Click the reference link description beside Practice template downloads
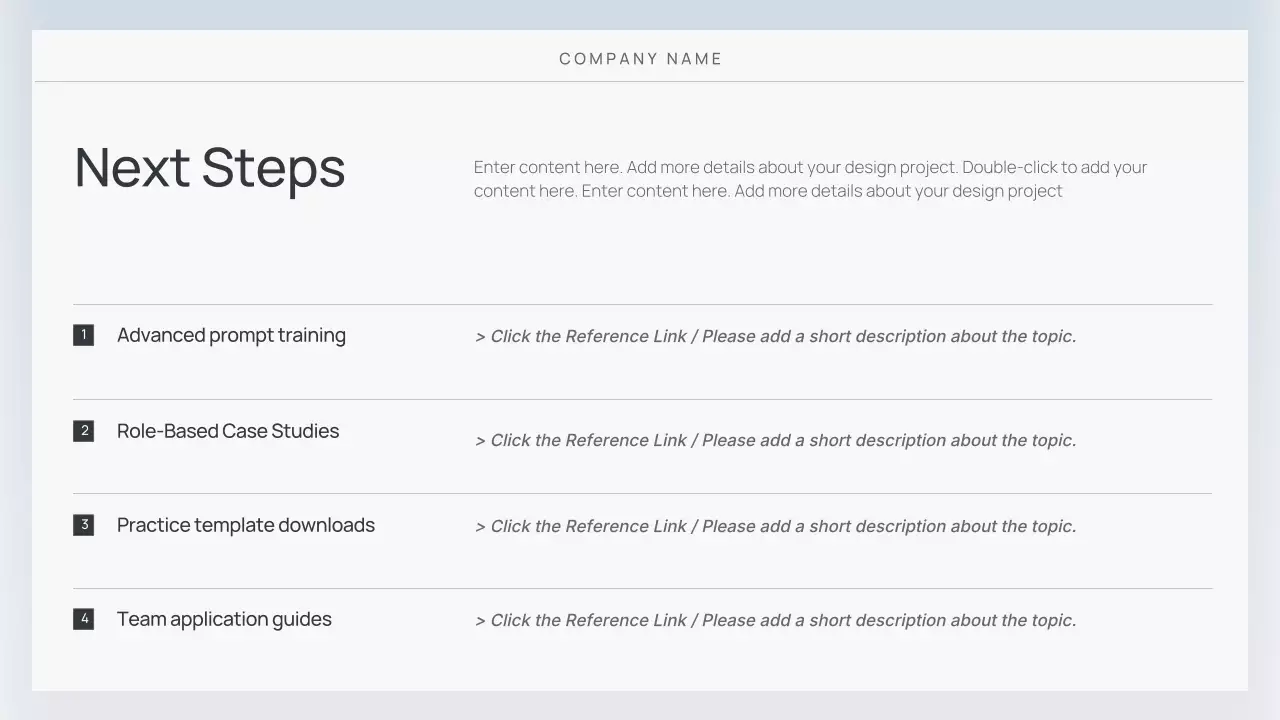Viewport: 1280px width, 720px height. (x=775, y=526)
